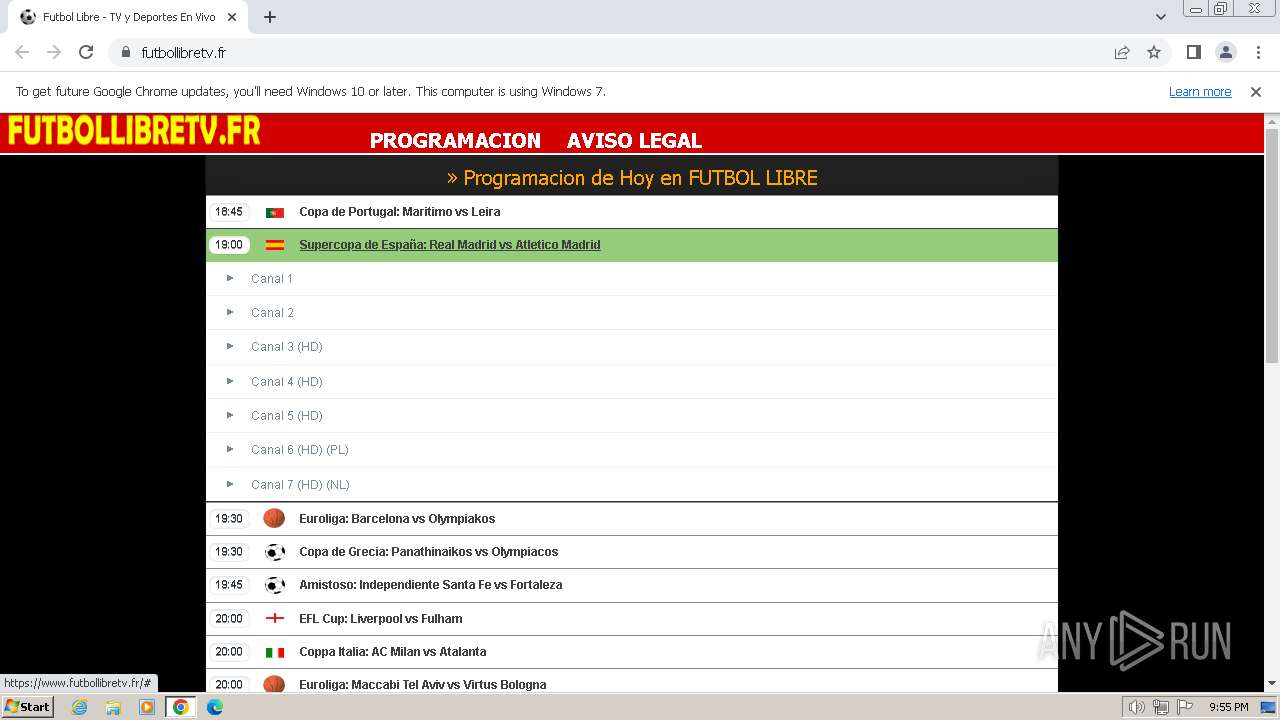Click the 18:45 time badge
Image resolution: width=1280 pixels, height=720 pixels.
tap(229, 212)
